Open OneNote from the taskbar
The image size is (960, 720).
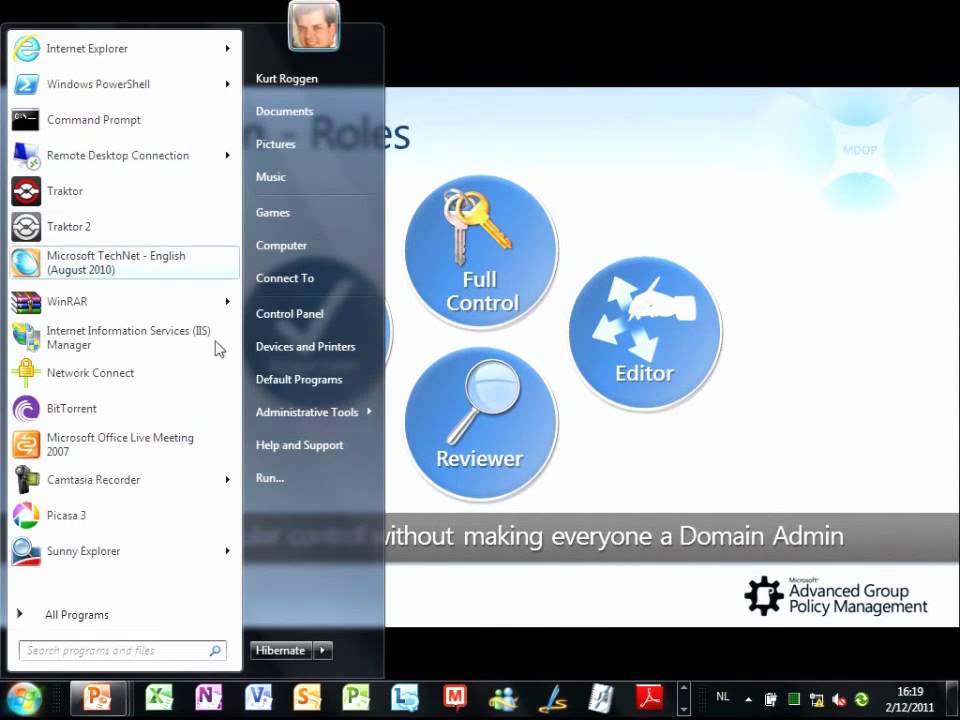coord(208,697)
